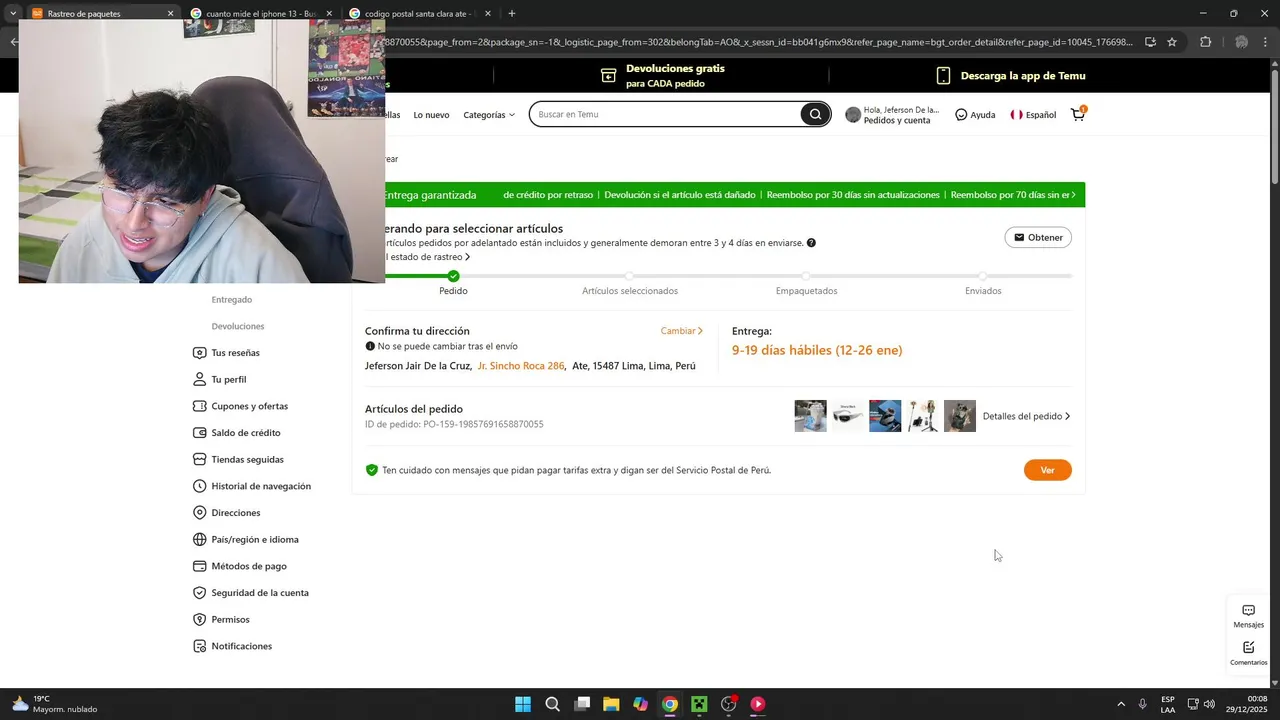Viewport: 1280px width, 720px height.
Task: Click the Devoluciones gratis box icon
Action: (x=608, y=76)
